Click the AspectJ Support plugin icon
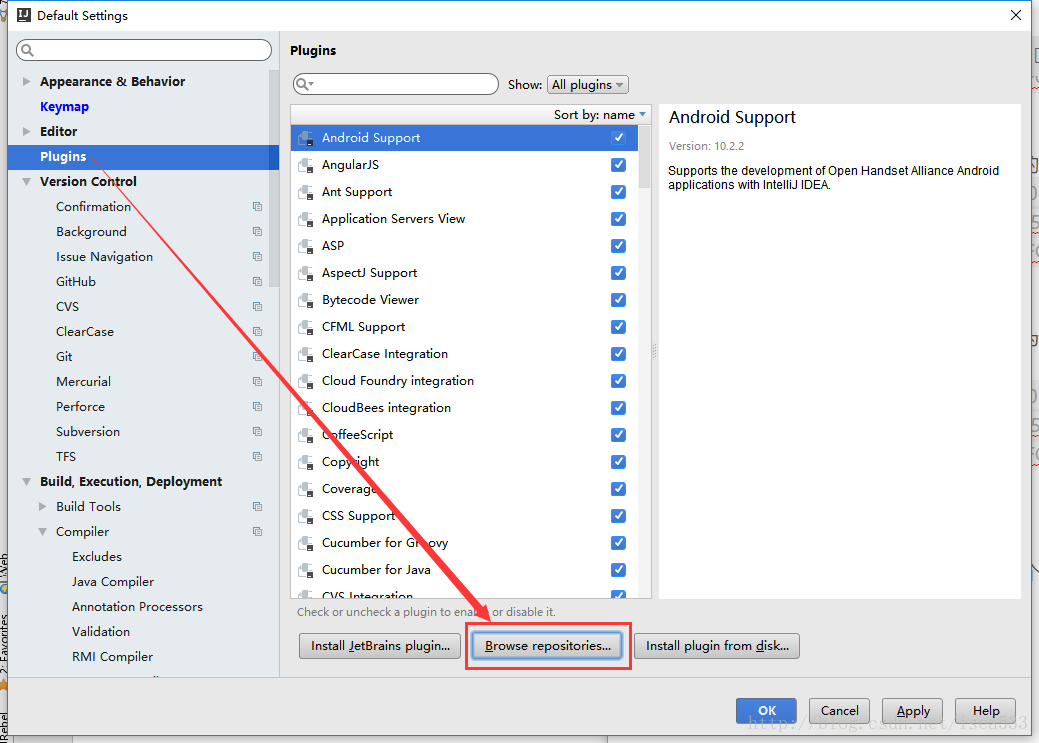Viewport: 1039px width, 743px height. [305, 273]
